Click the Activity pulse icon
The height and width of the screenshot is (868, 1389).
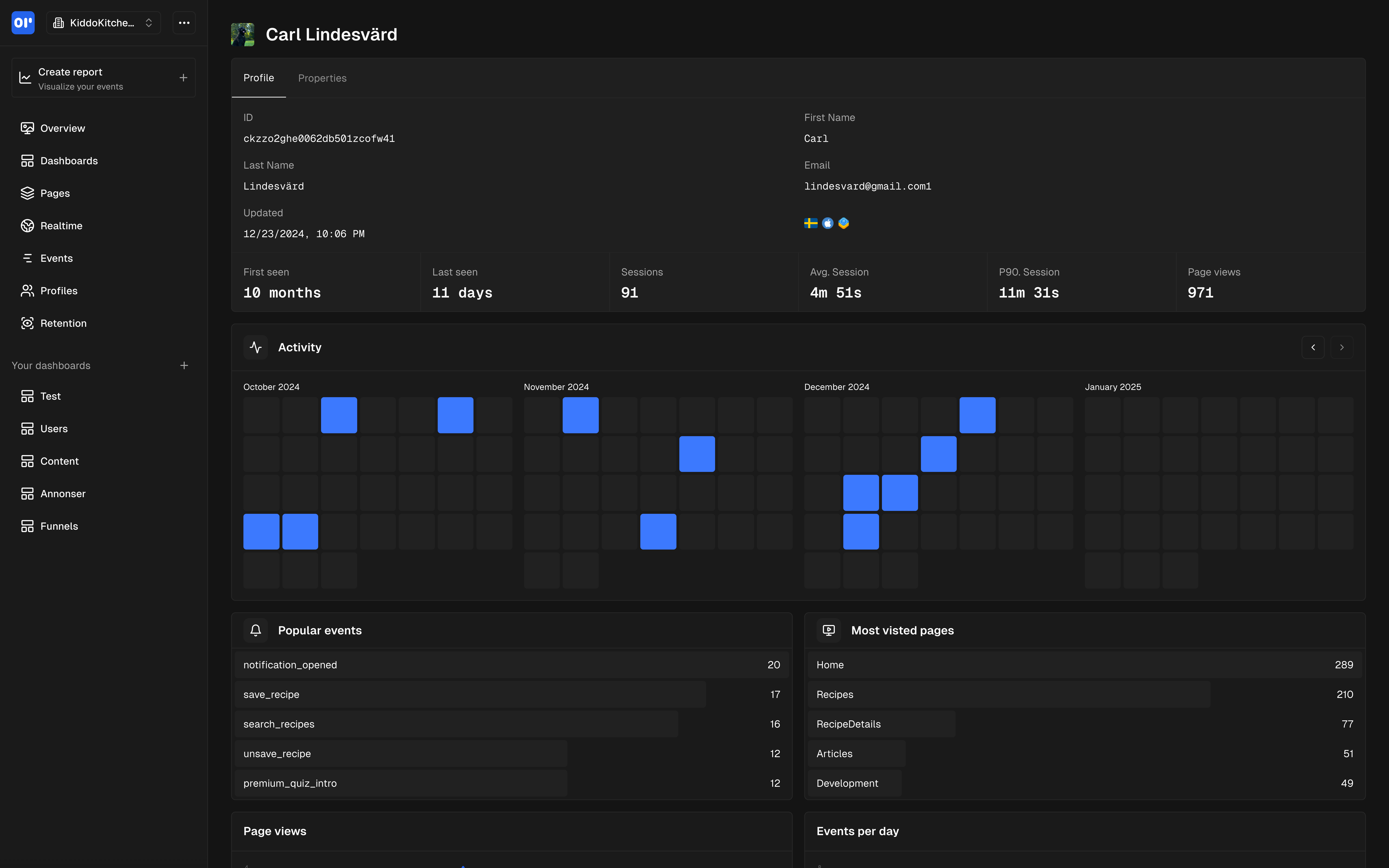pos(256,347)
